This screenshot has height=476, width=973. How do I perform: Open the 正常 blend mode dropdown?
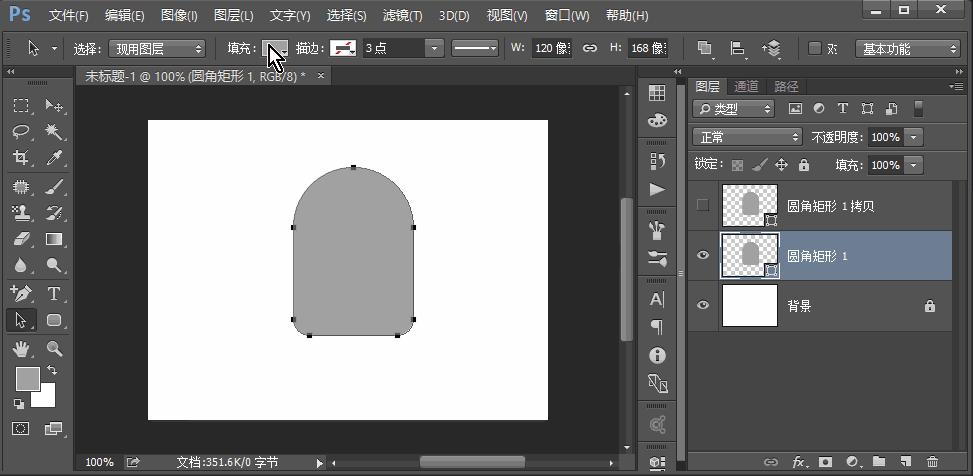(748, 137)
